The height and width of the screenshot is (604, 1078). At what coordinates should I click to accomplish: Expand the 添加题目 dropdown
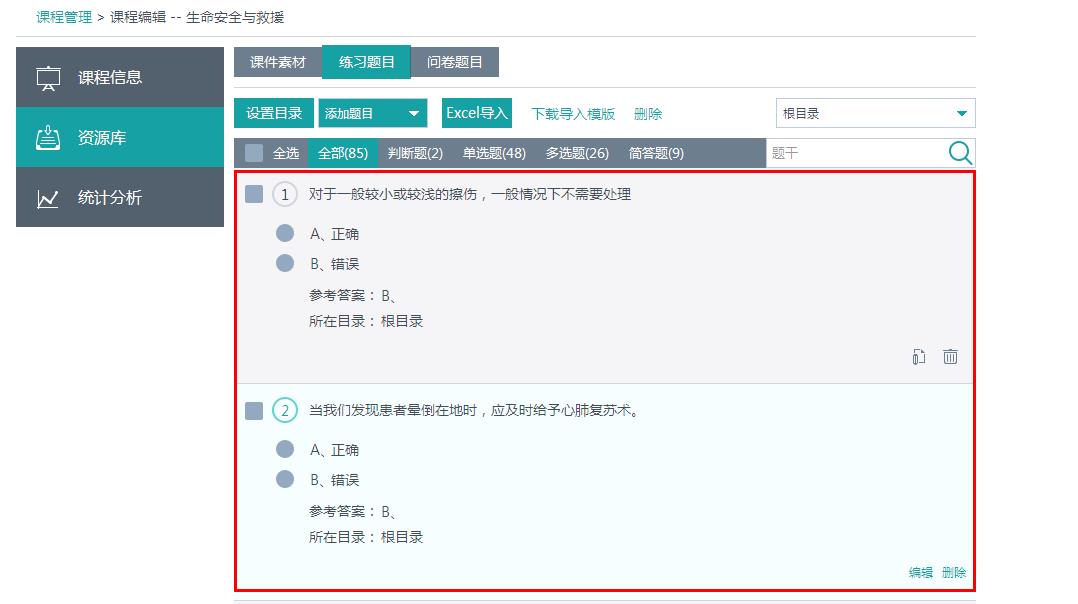(413, 114)
